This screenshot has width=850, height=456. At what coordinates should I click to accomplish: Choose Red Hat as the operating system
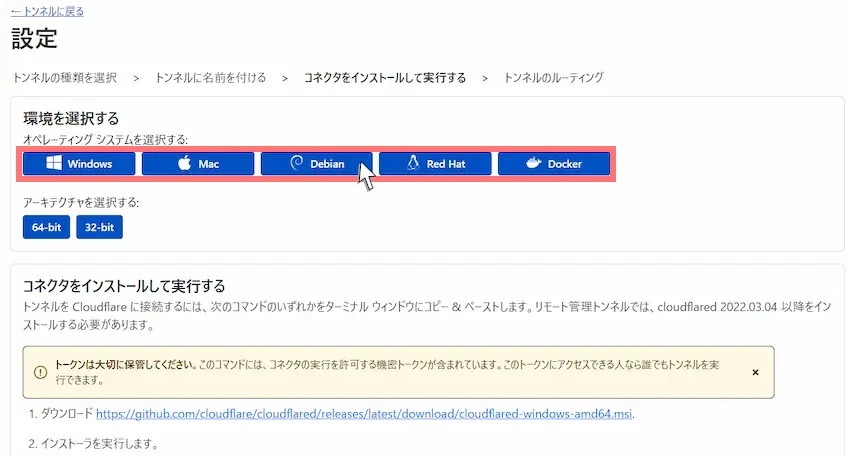click(435, 164)
